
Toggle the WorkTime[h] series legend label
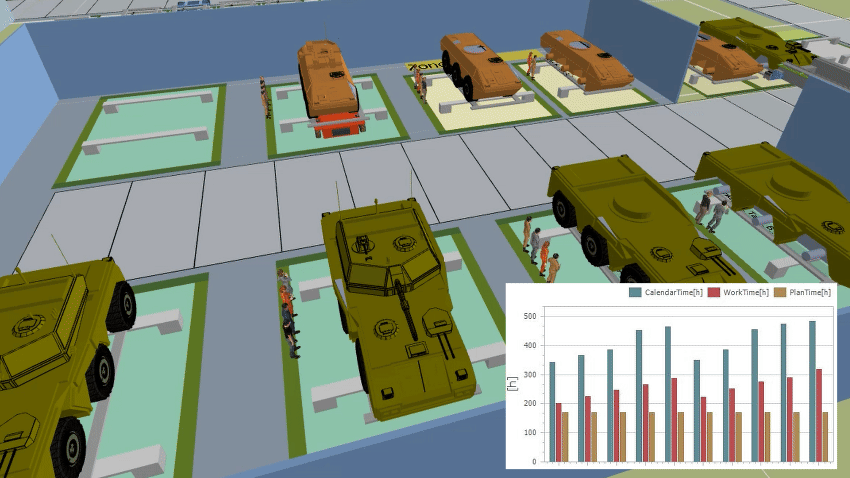click(746, 293)
